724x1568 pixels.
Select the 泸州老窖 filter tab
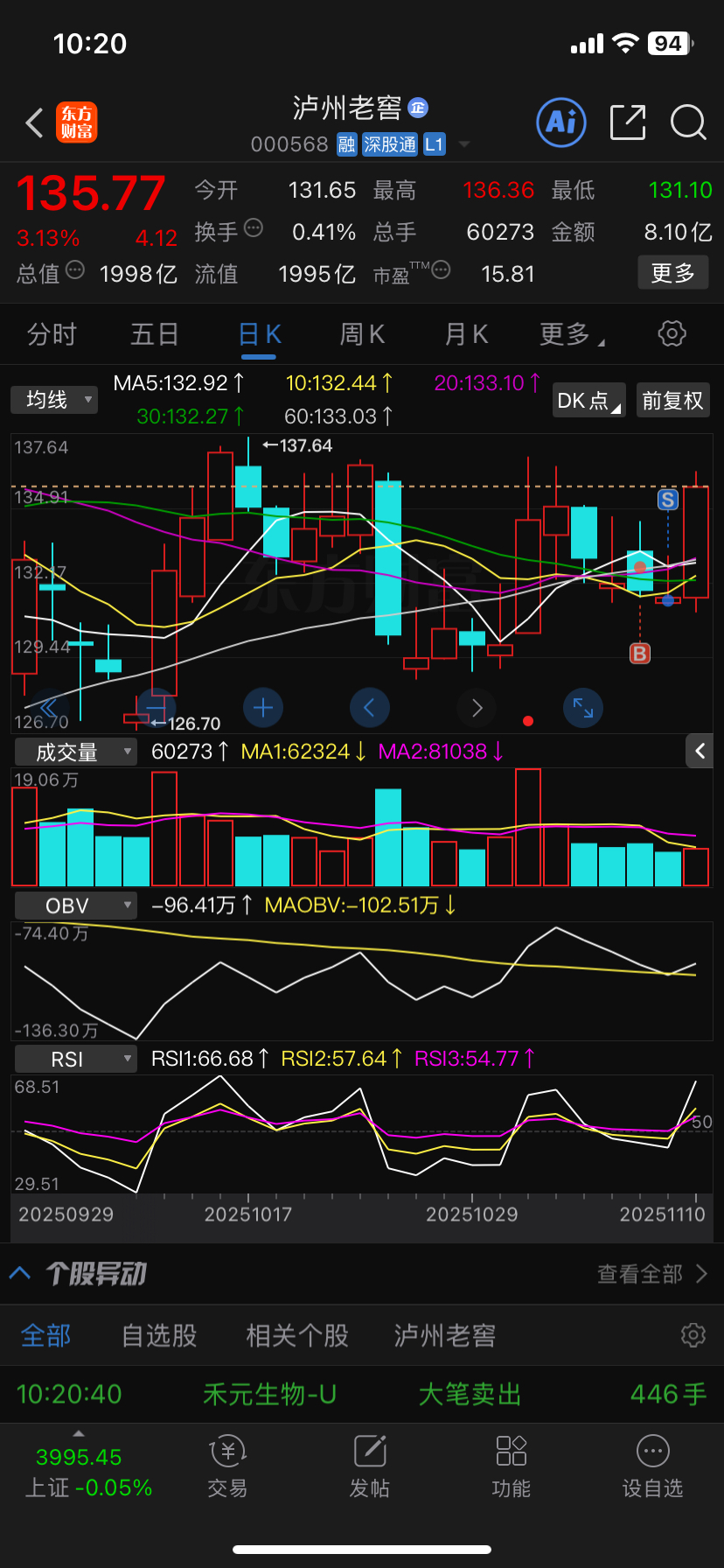tap(445, 1335)
